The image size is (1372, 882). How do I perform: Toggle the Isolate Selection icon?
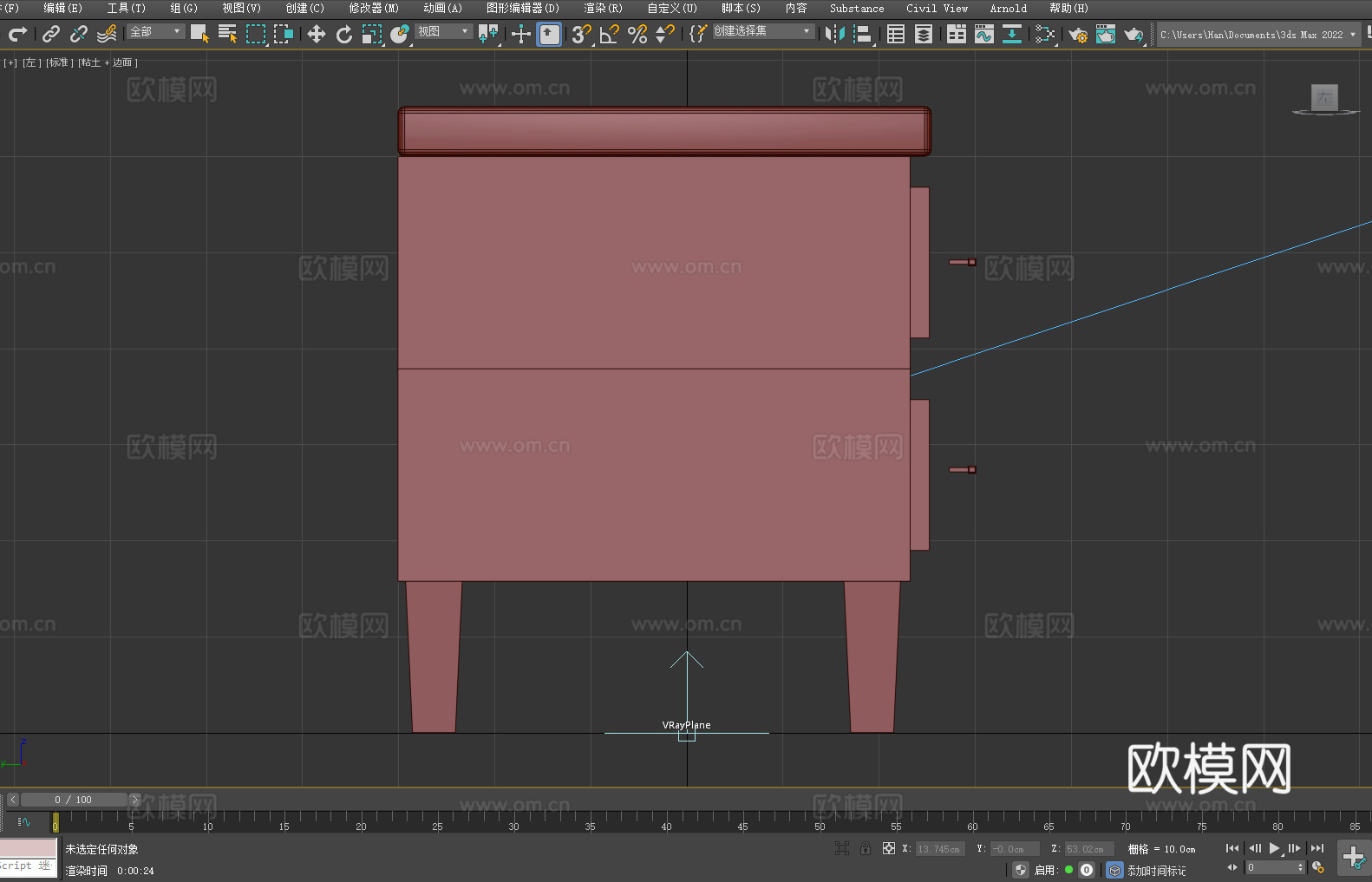coord(841,848)
